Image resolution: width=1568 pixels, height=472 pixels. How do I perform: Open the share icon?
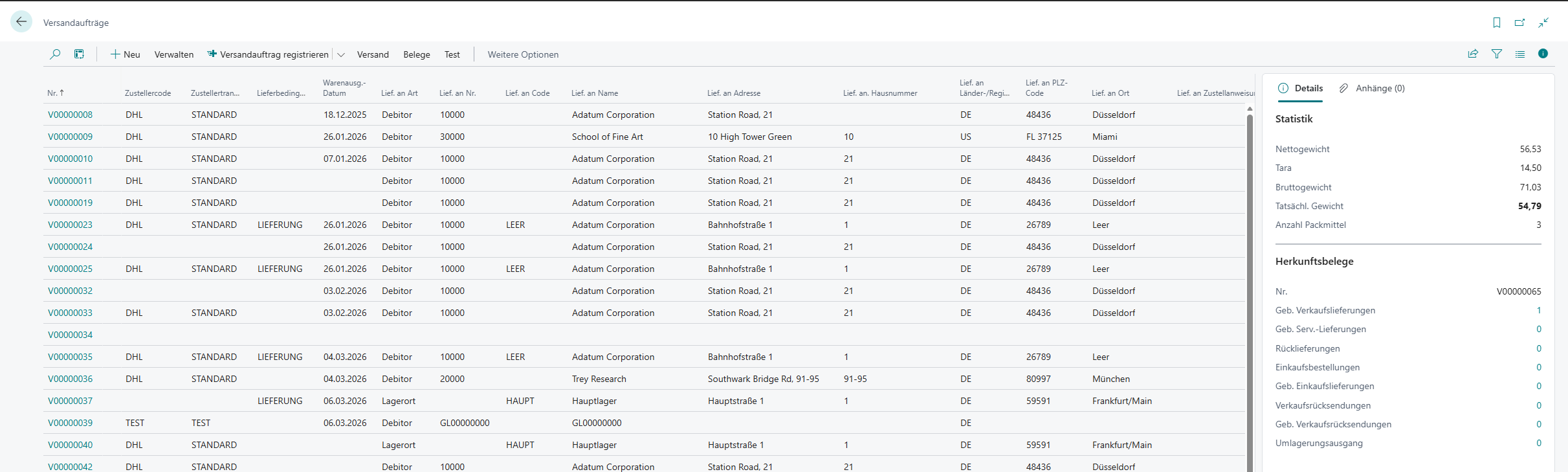click(x=1473, y=54)
